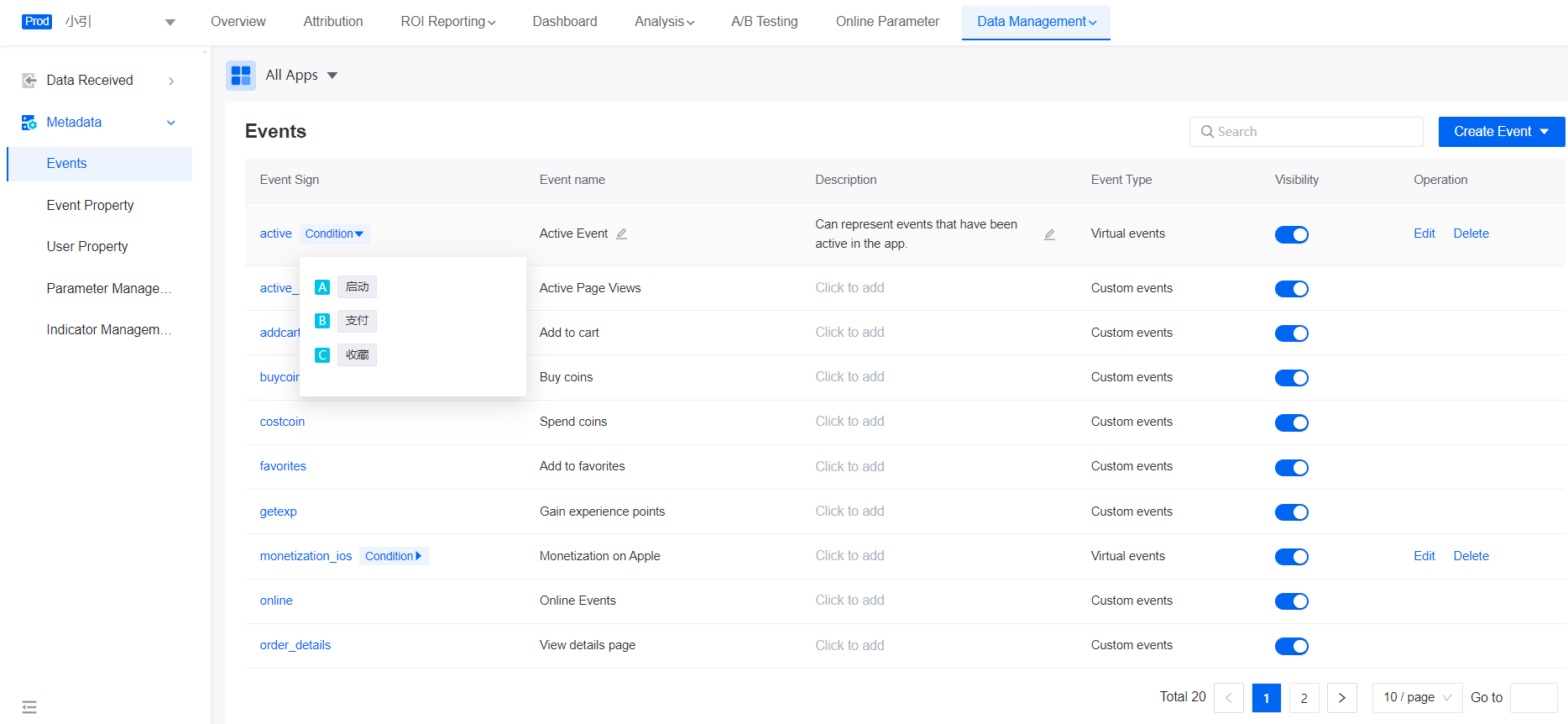Click the Data Received sidebar icon
Screen dimensions: 1568x724
[29, 81]
